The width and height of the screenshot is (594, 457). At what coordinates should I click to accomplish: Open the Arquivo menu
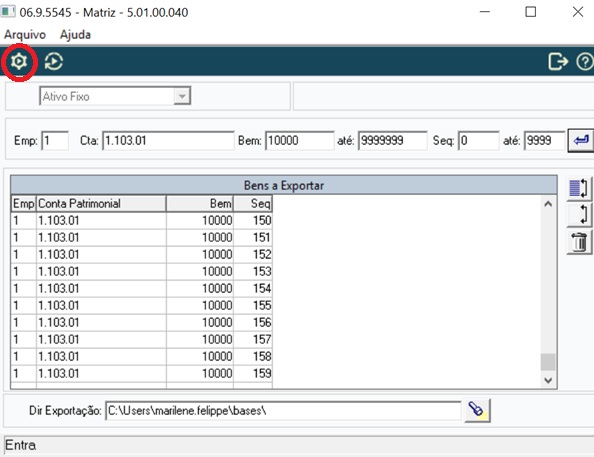pyautogui.click(x=25, y=34)
